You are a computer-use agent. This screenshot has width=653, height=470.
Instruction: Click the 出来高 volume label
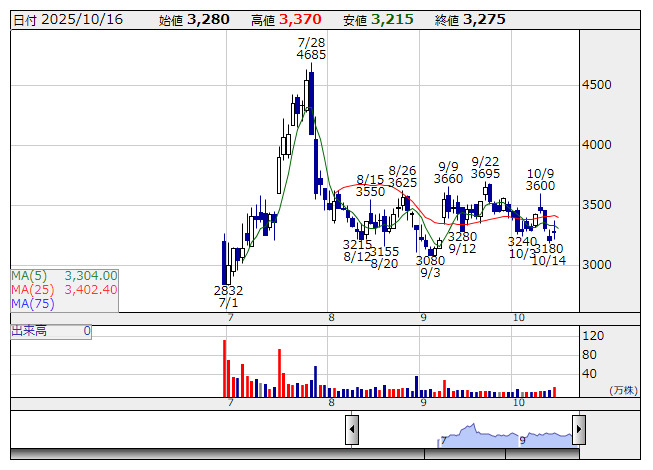(x=30, y=330)
